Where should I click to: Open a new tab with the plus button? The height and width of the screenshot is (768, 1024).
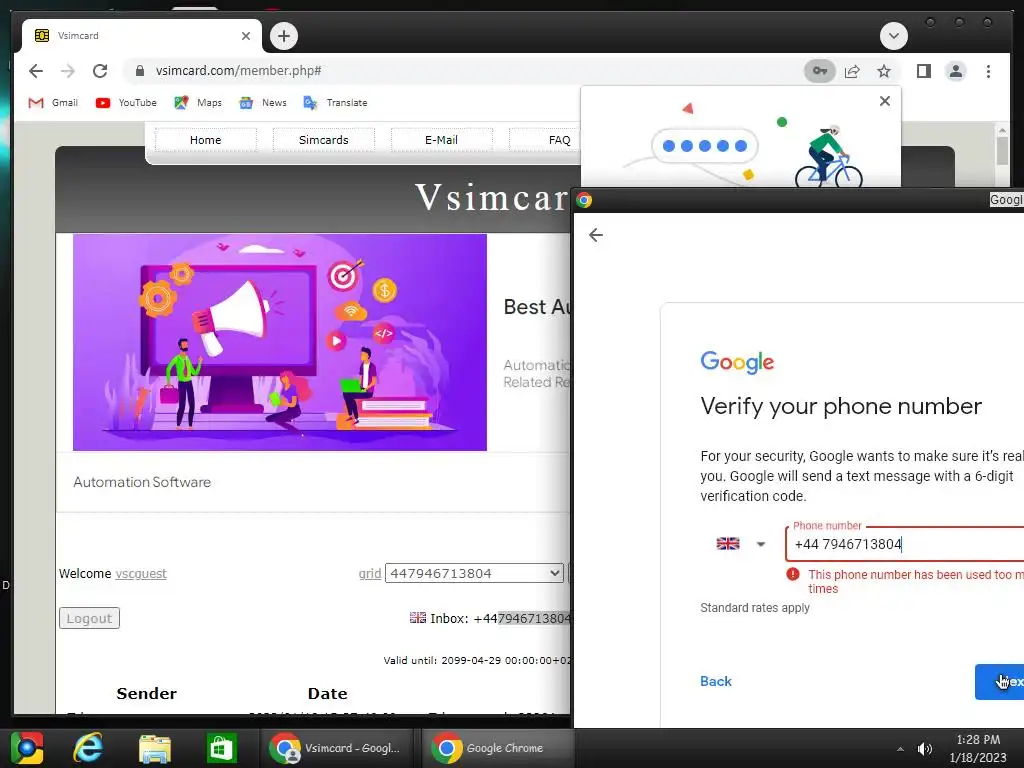click(x=283, y=36)
